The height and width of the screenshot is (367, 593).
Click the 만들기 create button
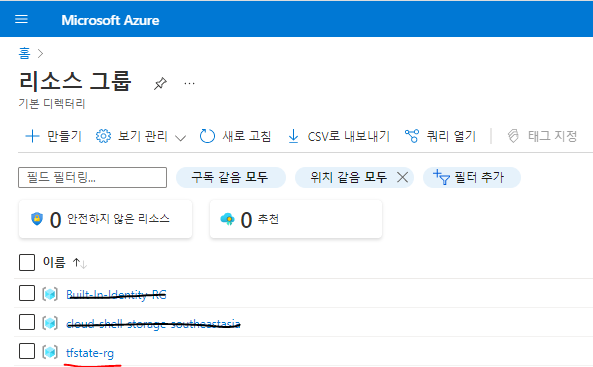(x=53, y=136)
